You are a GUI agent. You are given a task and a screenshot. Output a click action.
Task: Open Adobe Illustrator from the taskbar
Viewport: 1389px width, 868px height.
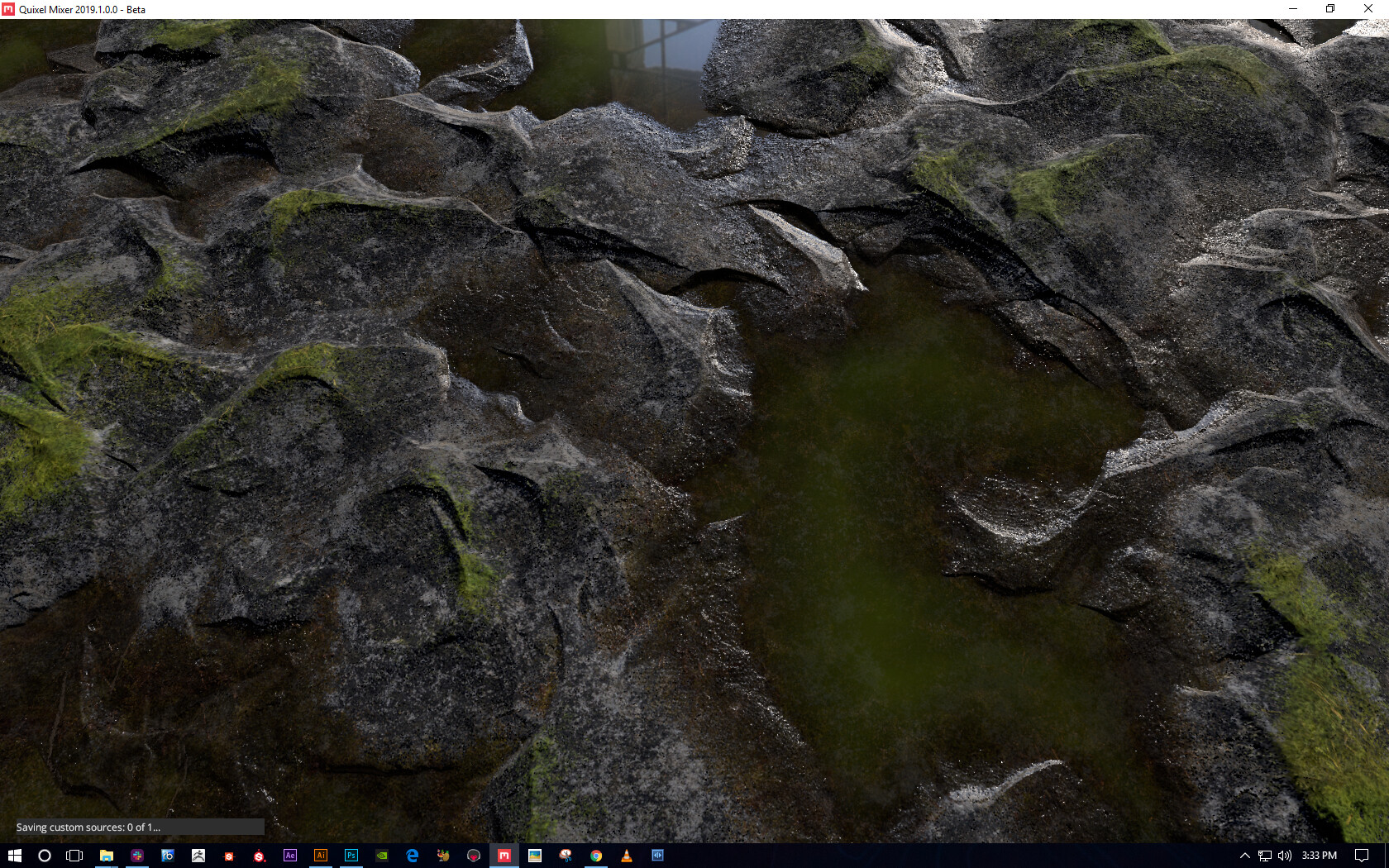321,856
